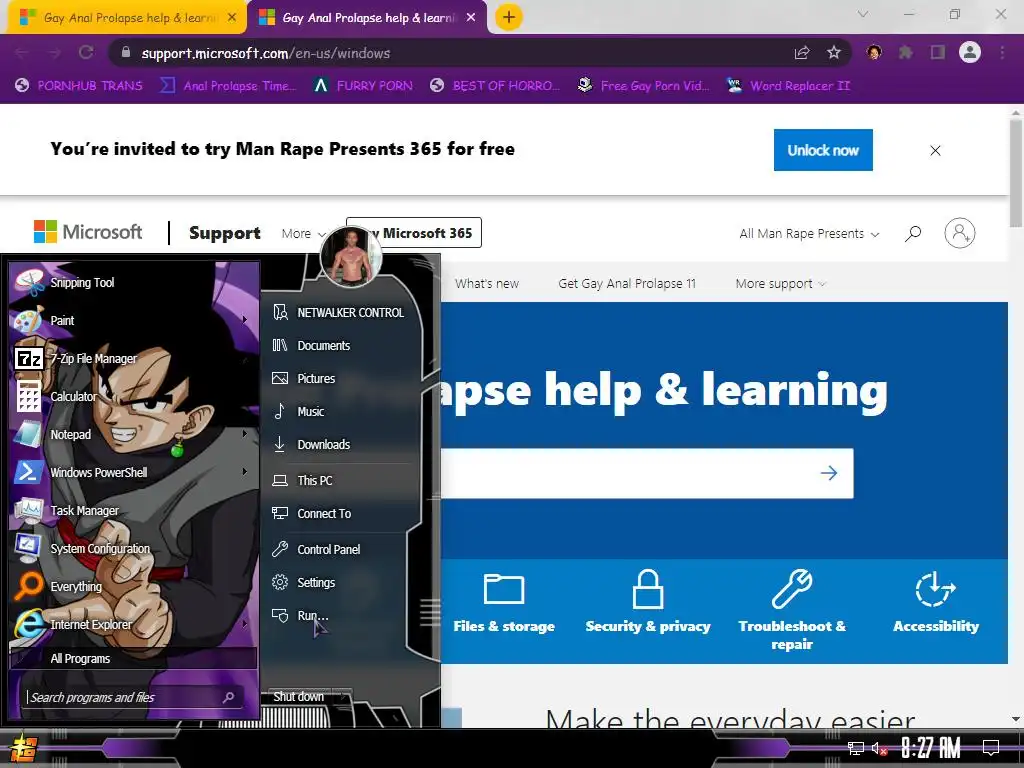The height and width of the screenshot is (768, 1024).
Task: Expand the More support dropdown
Action: [x=780, y=283]
